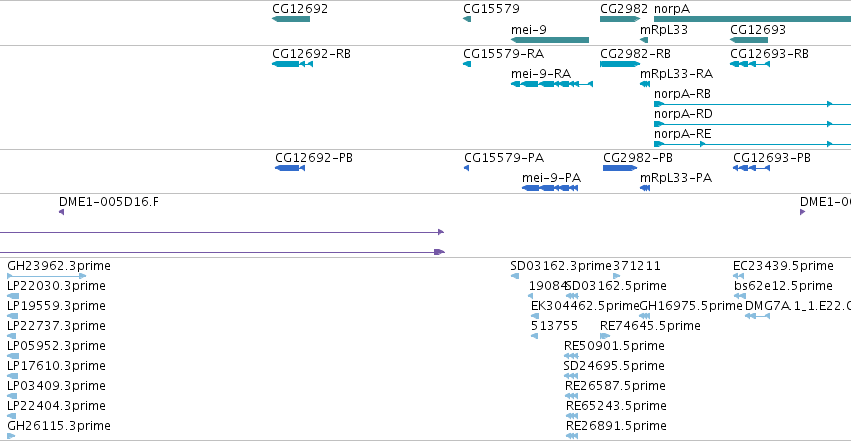Open the mRpL33-RA transcript label

pyautogui.click(x=676, y=74)
